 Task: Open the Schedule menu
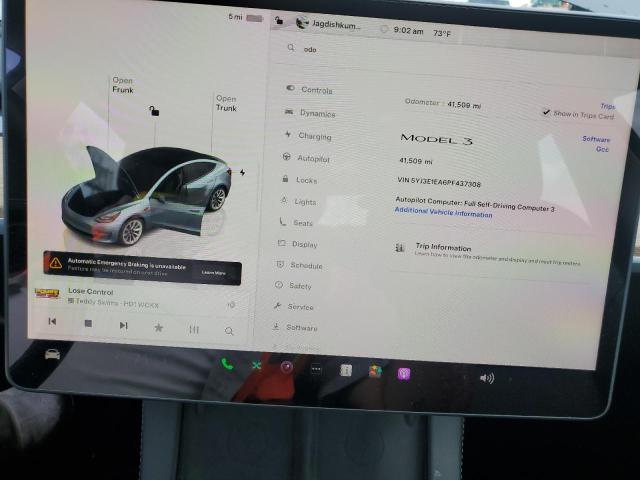tap(299, 265)
